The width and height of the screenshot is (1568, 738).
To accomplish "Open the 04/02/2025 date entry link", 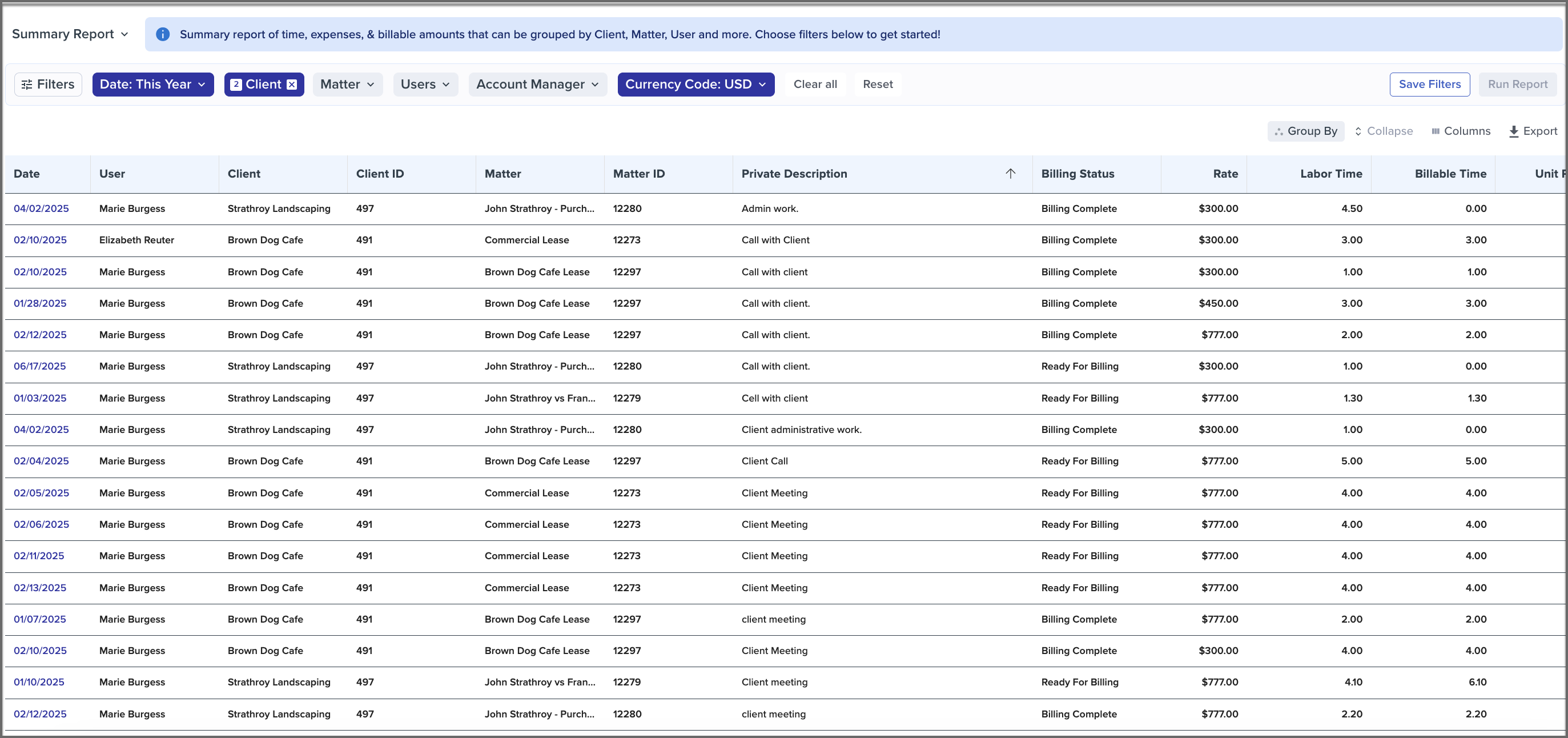I will [x=41, y=208].
